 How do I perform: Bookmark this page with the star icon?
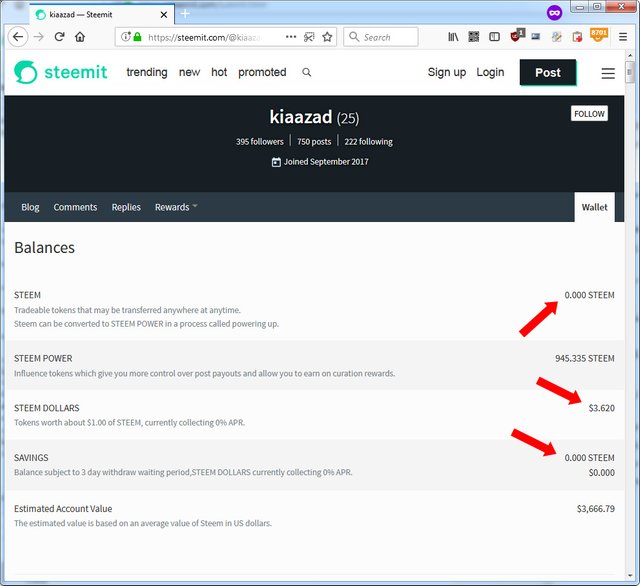click(x=327, y=37)
